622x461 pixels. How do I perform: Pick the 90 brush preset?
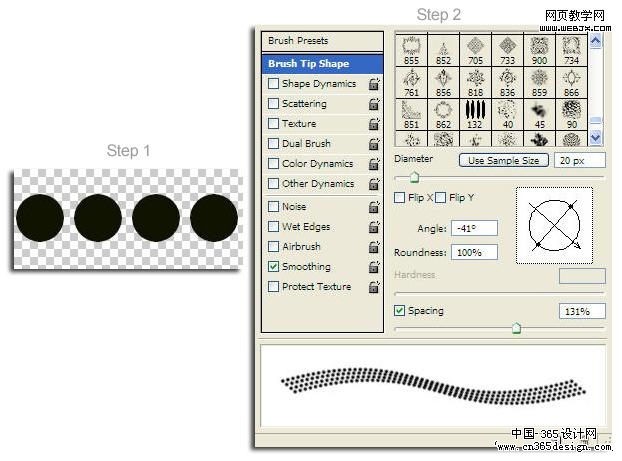571,114
